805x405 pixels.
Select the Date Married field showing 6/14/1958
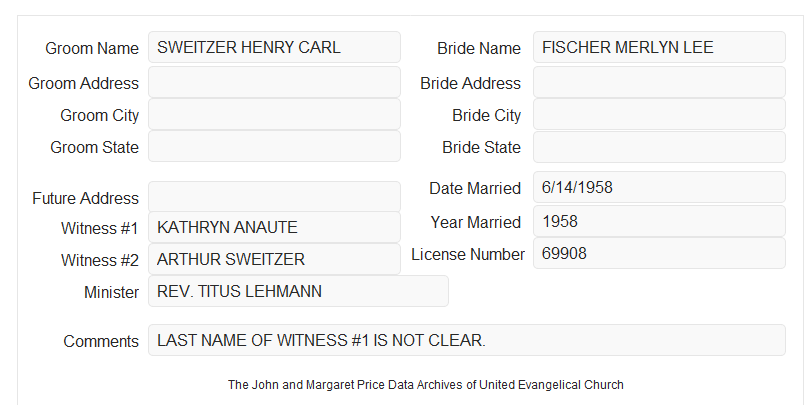click(659, 187)
